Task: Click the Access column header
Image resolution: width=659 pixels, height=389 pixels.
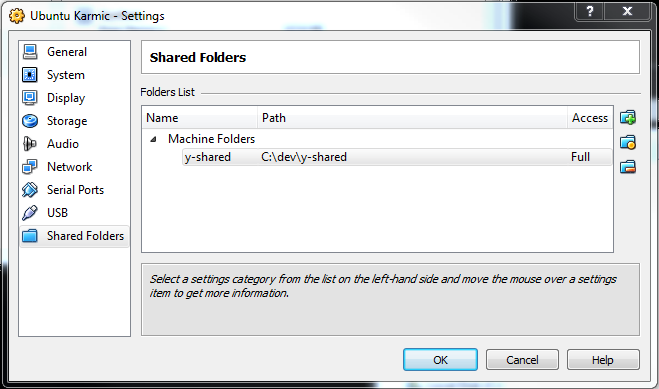Action: pyautogui.click(x=590, y=118)
